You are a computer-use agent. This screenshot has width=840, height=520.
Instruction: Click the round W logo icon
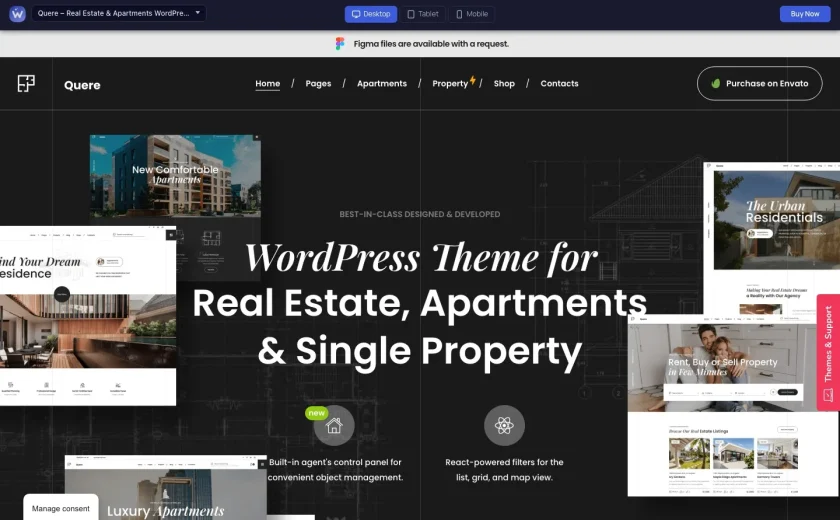point(17,13)
